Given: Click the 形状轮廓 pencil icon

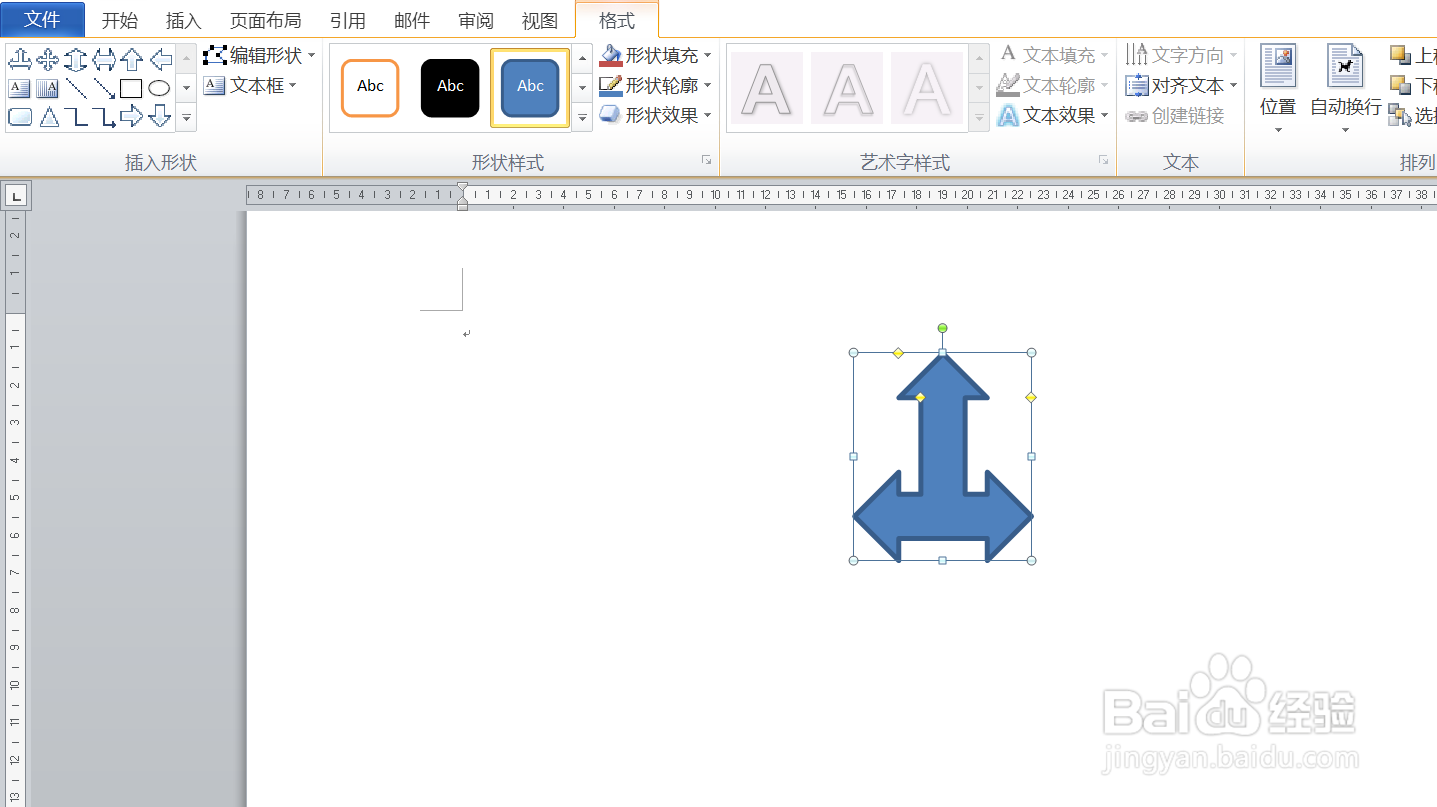Looking at the screenshot, I should click(611, 86).
